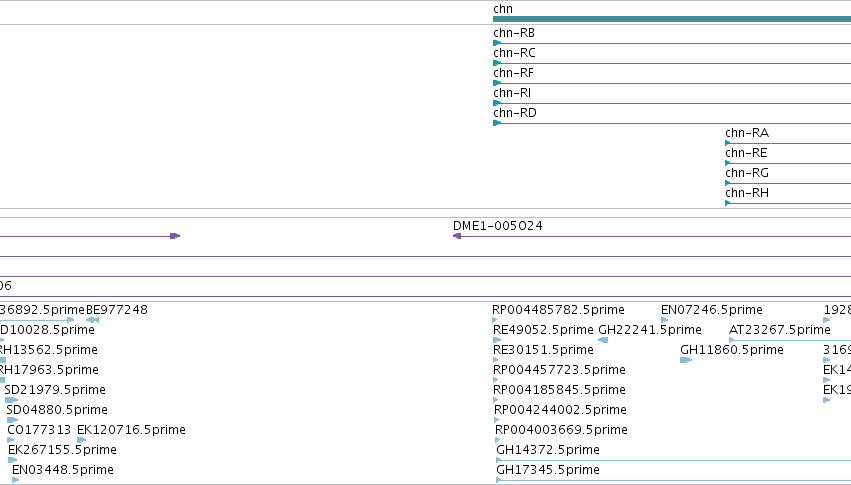Click the chn-RB transcript start arrow
851x485 pixels.
coord(497,43)
